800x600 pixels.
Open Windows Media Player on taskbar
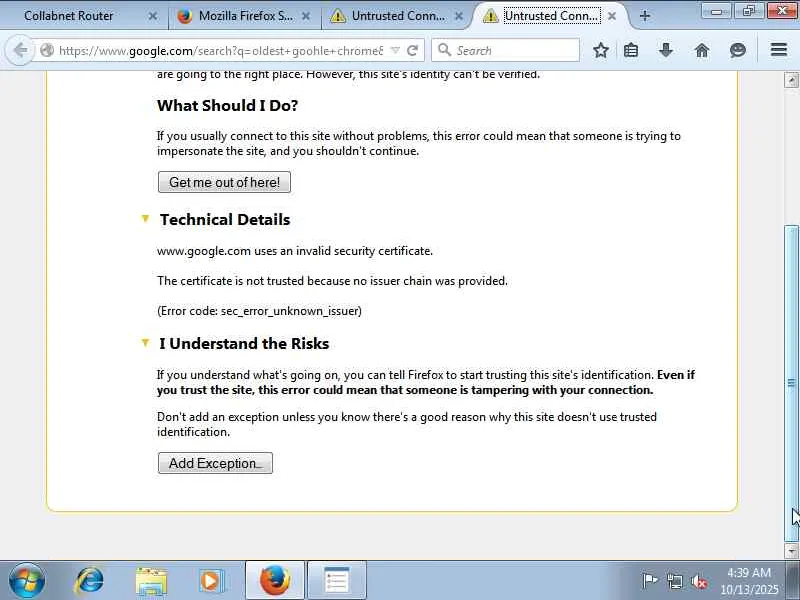tap(210, 581)
